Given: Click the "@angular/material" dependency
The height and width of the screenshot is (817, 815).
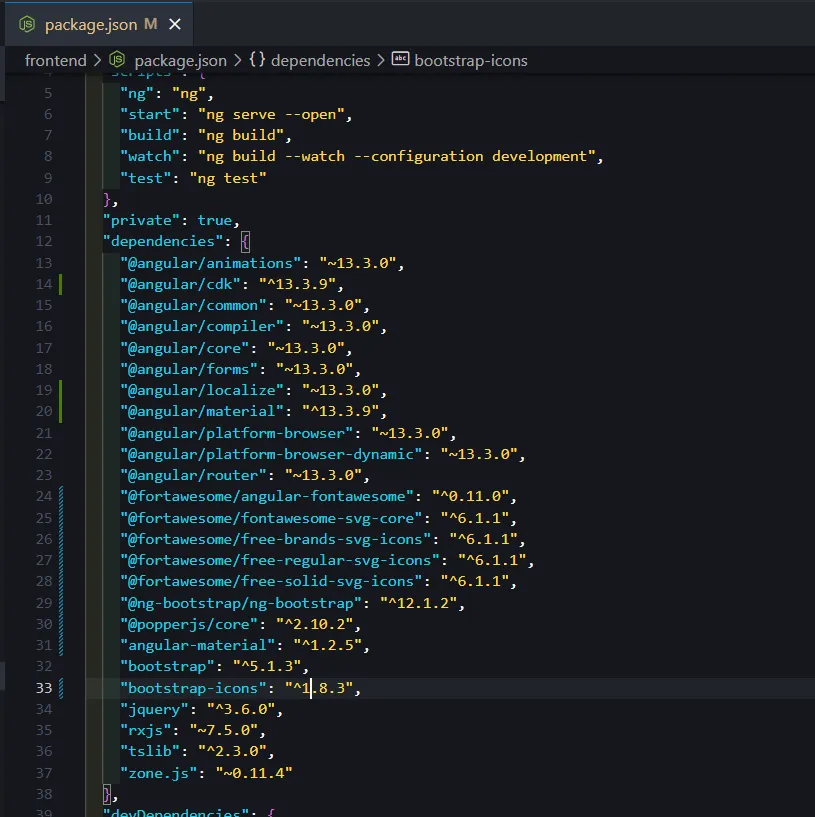Looking at the screenshot, I should [x=202, y=412].
